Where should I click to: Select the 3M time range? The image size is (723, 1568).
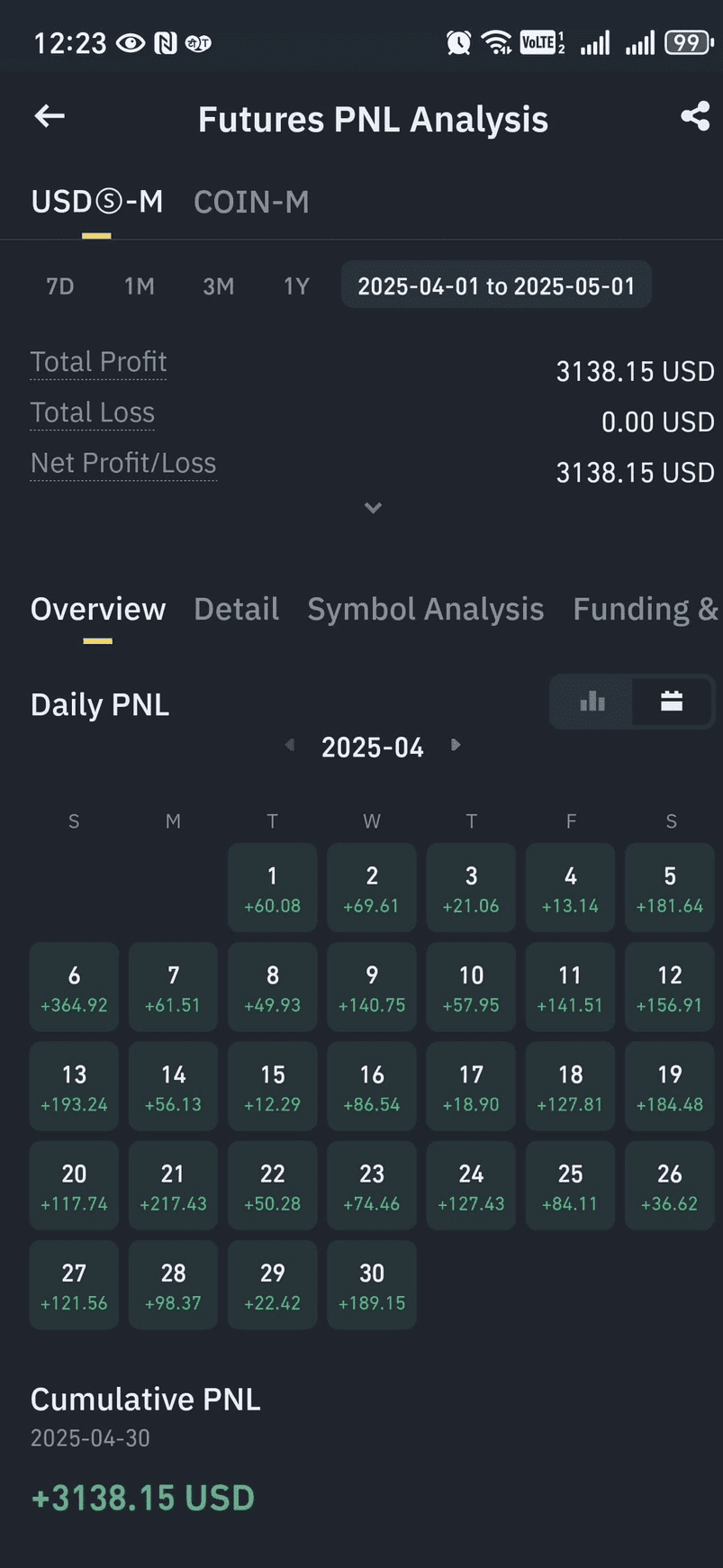[218, 286]
